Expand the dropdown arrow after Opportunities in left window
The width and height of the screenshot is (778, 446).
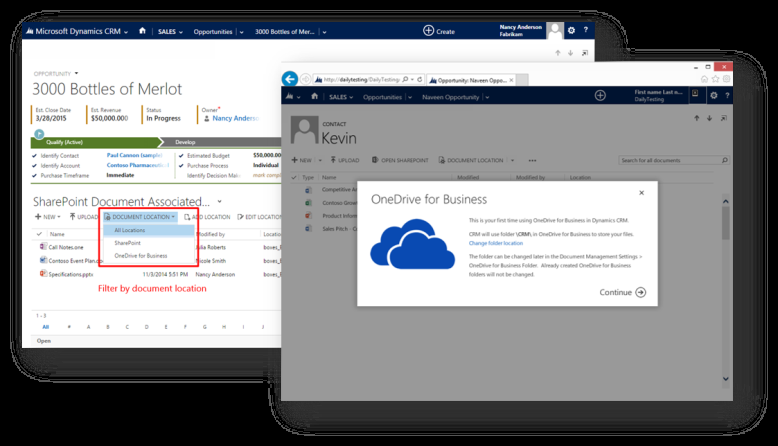[x=242, y=32]
